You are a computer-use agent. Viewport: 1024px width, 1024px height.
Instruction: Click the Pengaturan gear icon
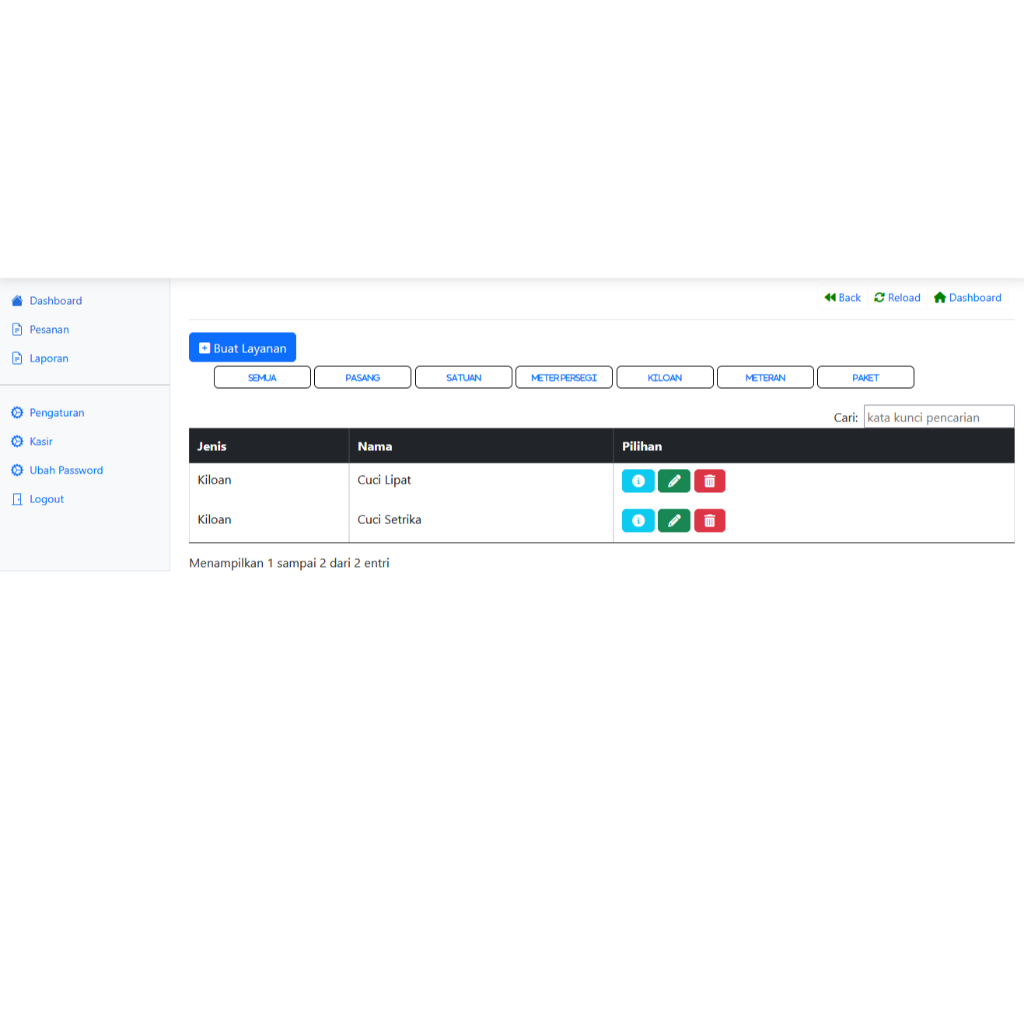(17, 413)
